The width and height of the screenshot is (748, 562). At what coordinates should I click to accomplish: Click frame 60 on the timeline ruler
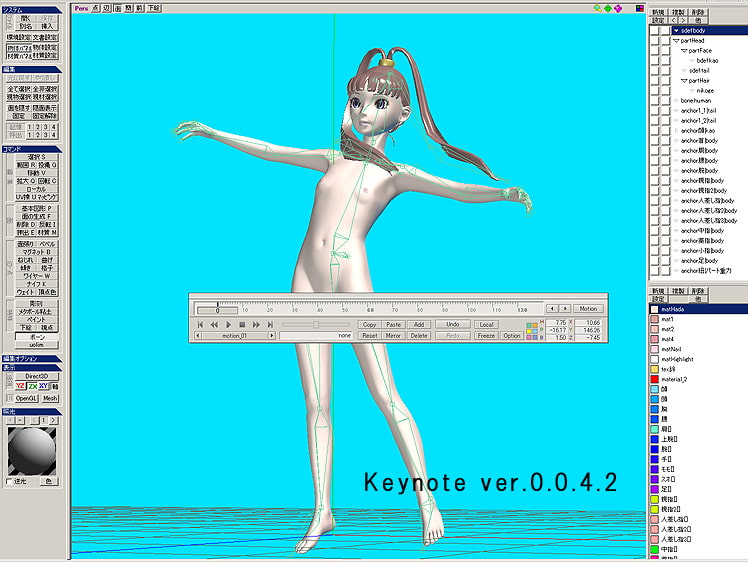tap(370, 310)
